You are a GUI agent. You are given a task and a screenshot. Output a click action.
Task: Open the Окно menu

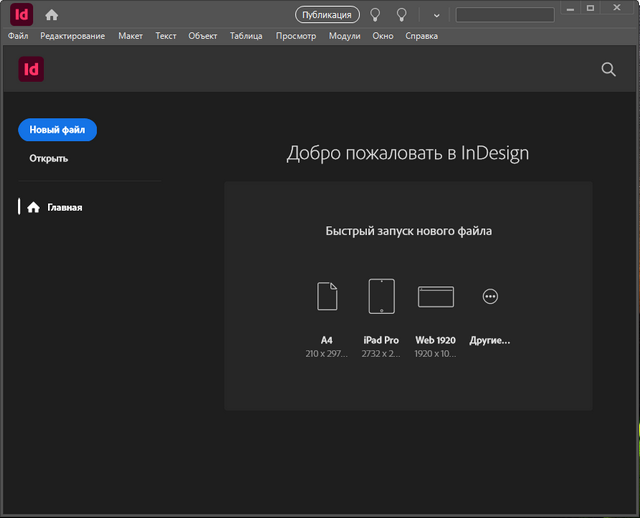383,36
